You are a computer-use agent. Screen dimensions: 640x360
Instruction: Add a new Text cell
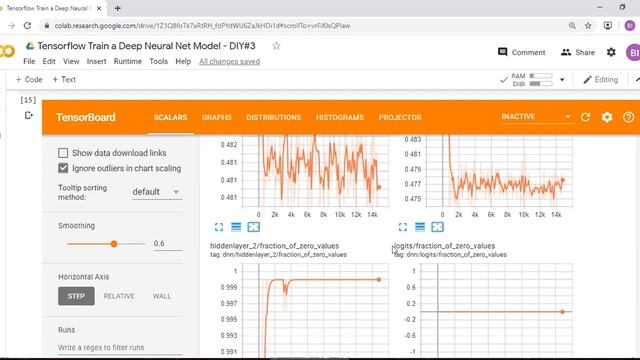pyautogui.click(x=64, y=80)
